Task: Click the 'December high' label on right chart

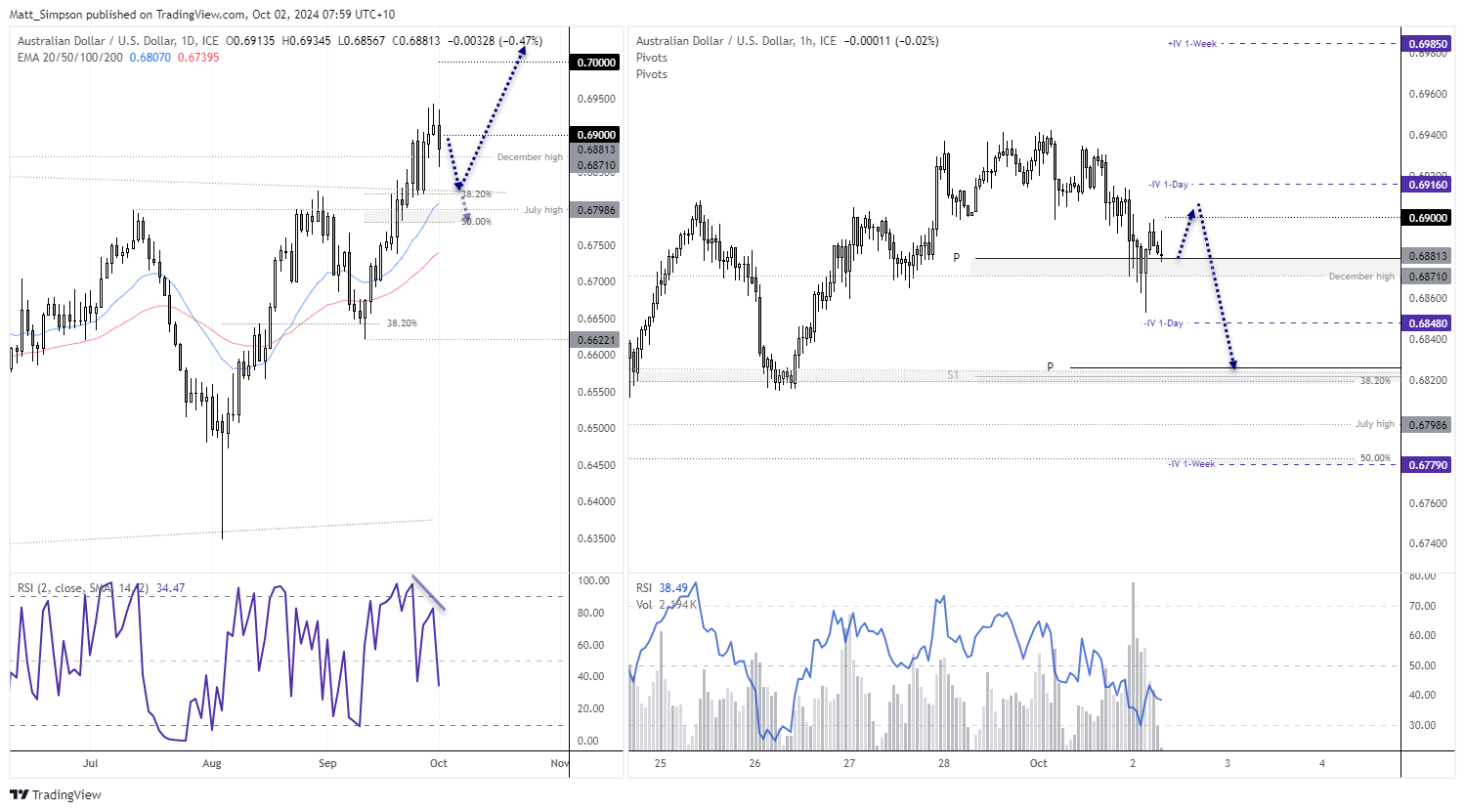Action: (x=1361, y=277)
